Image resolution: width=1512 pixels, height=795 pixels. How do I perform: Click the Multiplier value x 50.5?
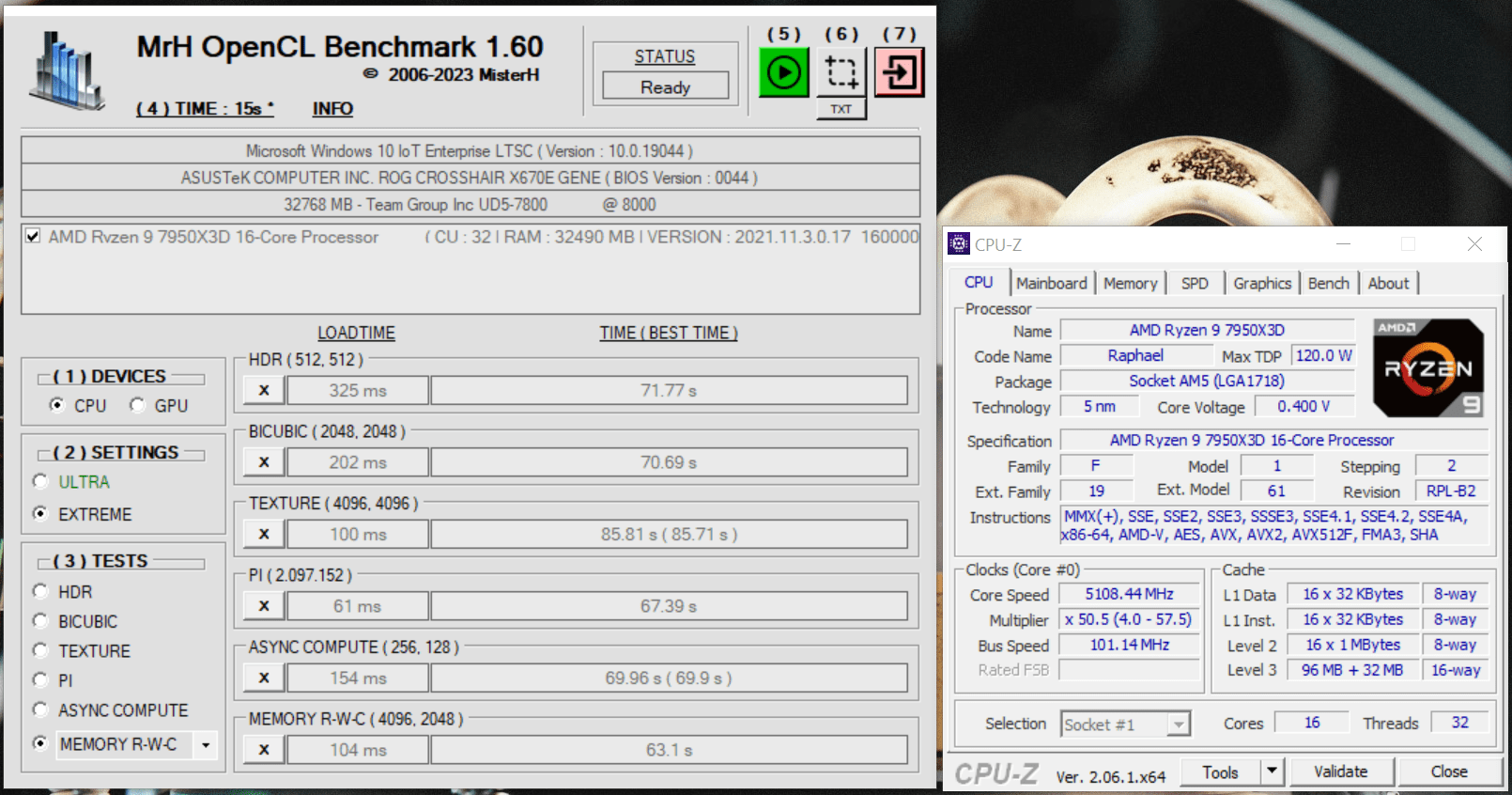[1129, 619]
